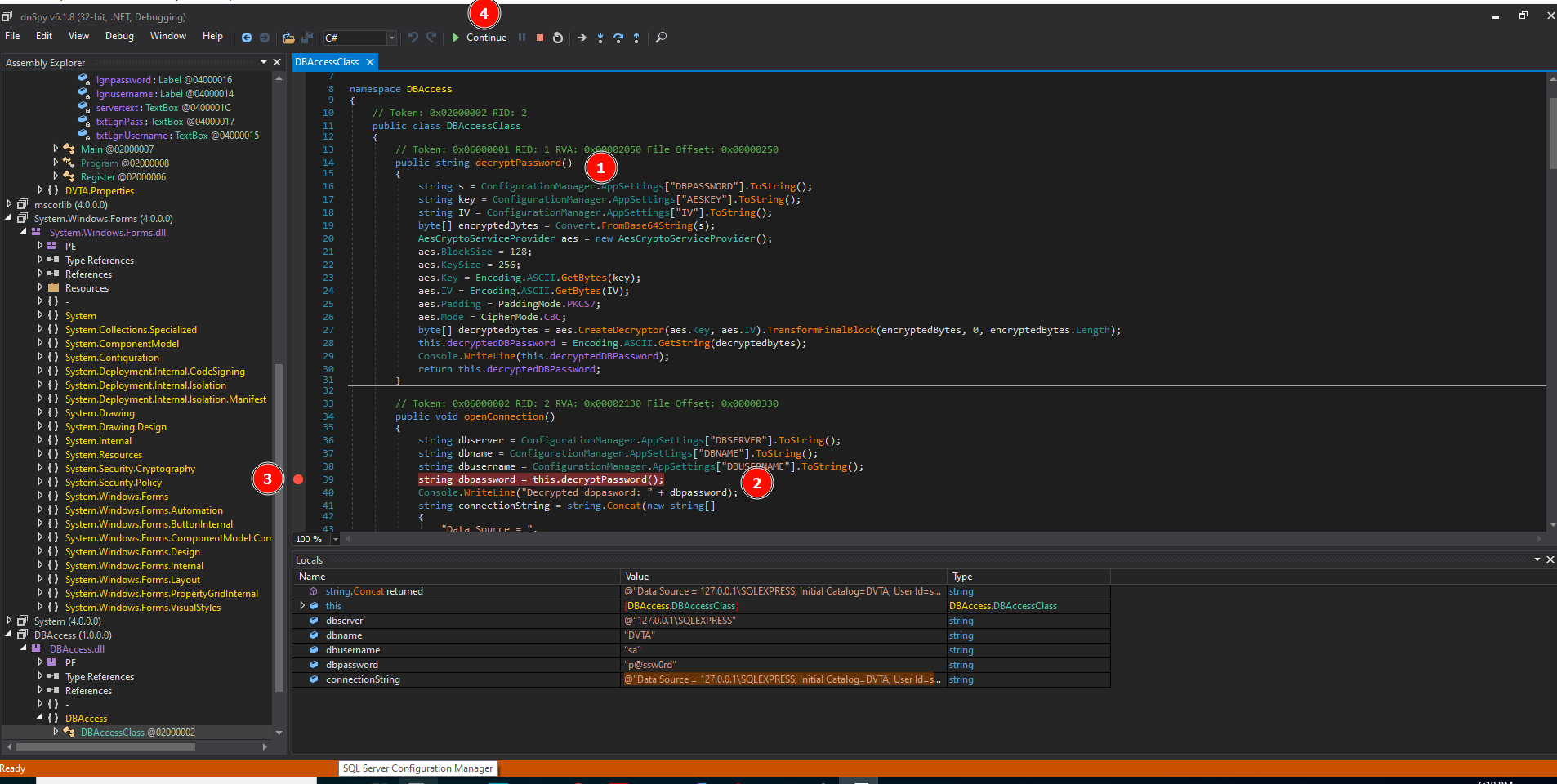1557x784 pixels.
Task: Click the code editor vertical scrollbar
Action: (x=1553, y=132)
